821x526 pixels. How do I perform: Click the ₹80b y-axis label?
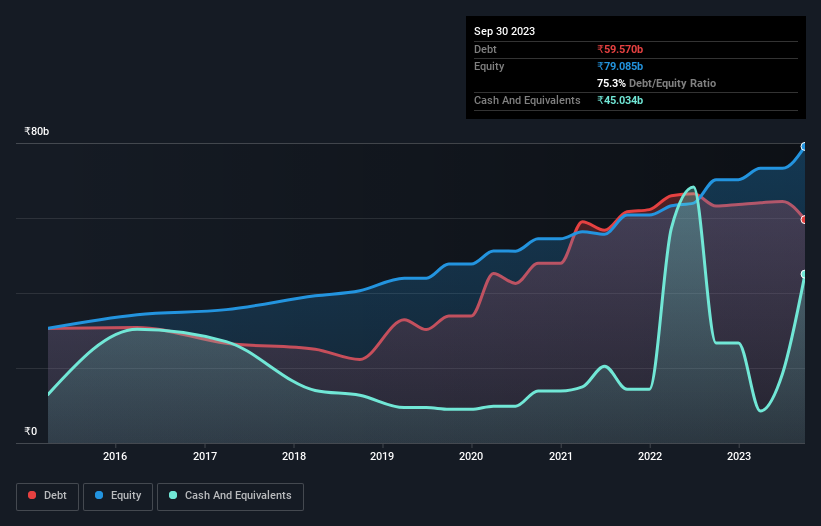point(37,131)
